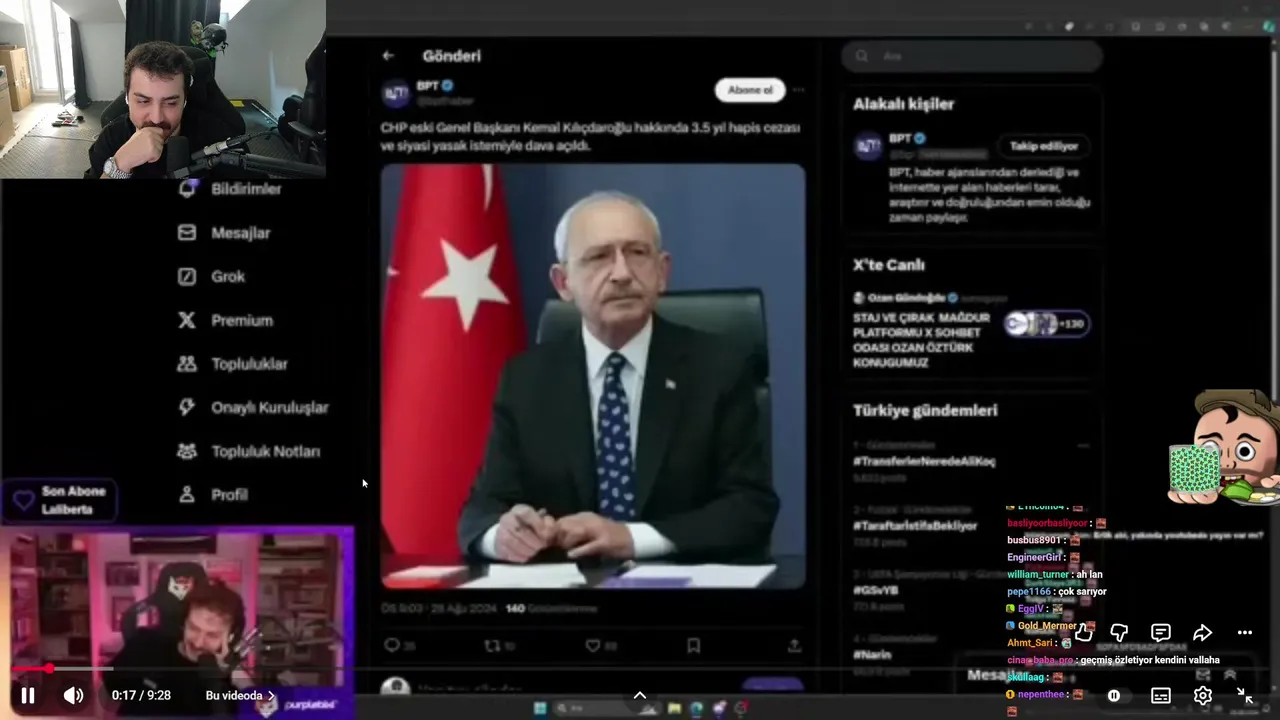Click the Profil person icon
This screenshot has height=720, width=1280.
pyautogui.click(x=187, y=494)
